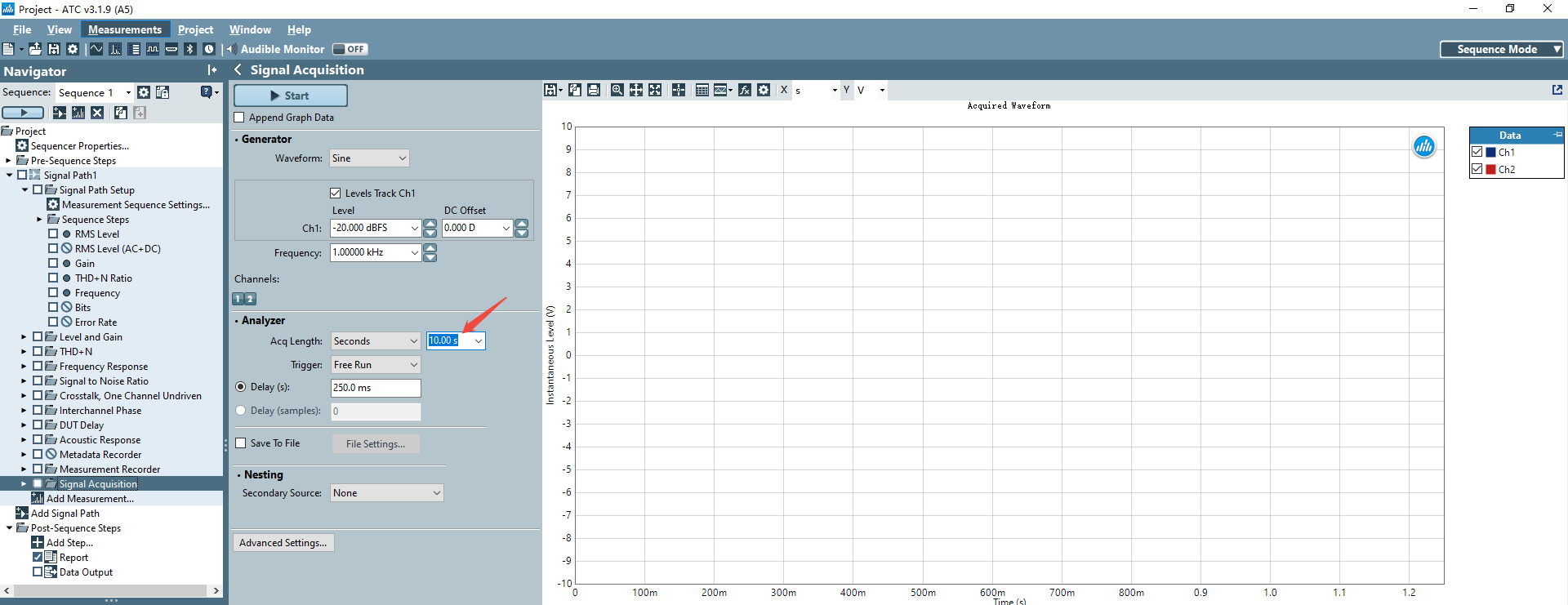Open the Measurements menu
This screenshot has height=605, width=1568.
click(x=125, y=29)
